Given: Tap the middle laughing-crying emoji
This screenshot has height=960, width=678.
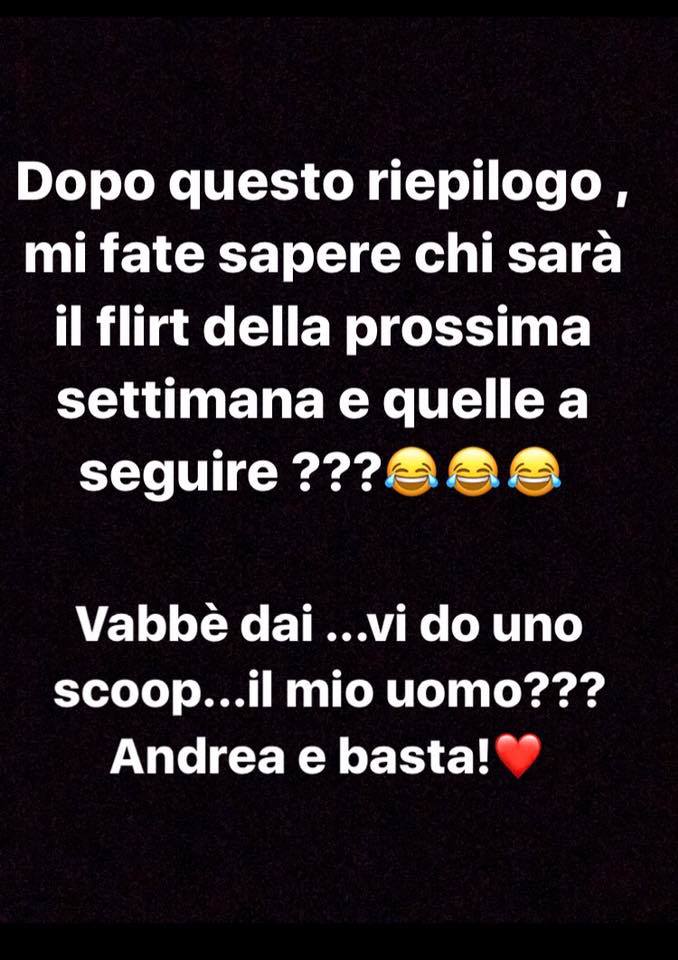Looking at the screenshot, I should pyautogui.click(x=473, y=470).
